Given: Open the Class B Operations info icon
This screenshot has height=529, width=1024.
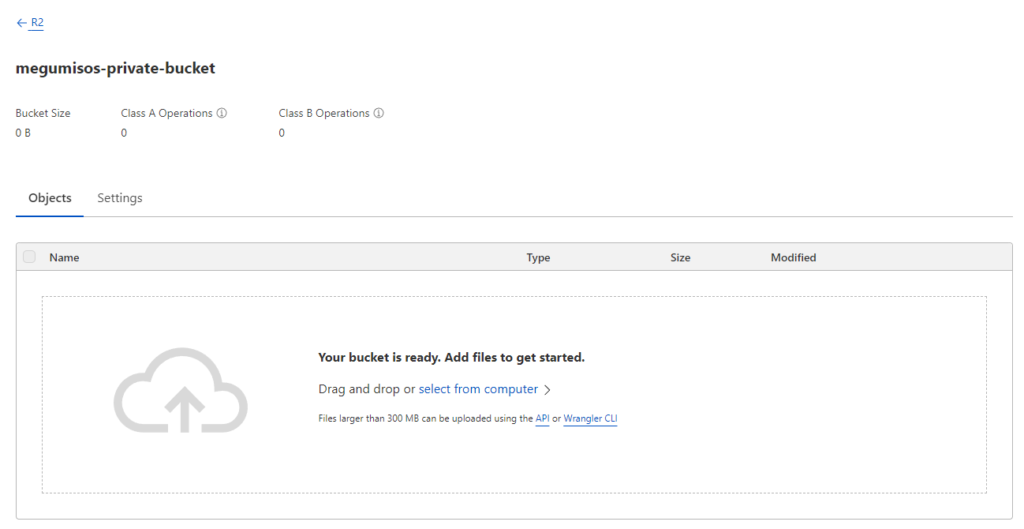Looking at the screenshot, I should point(379,113).
